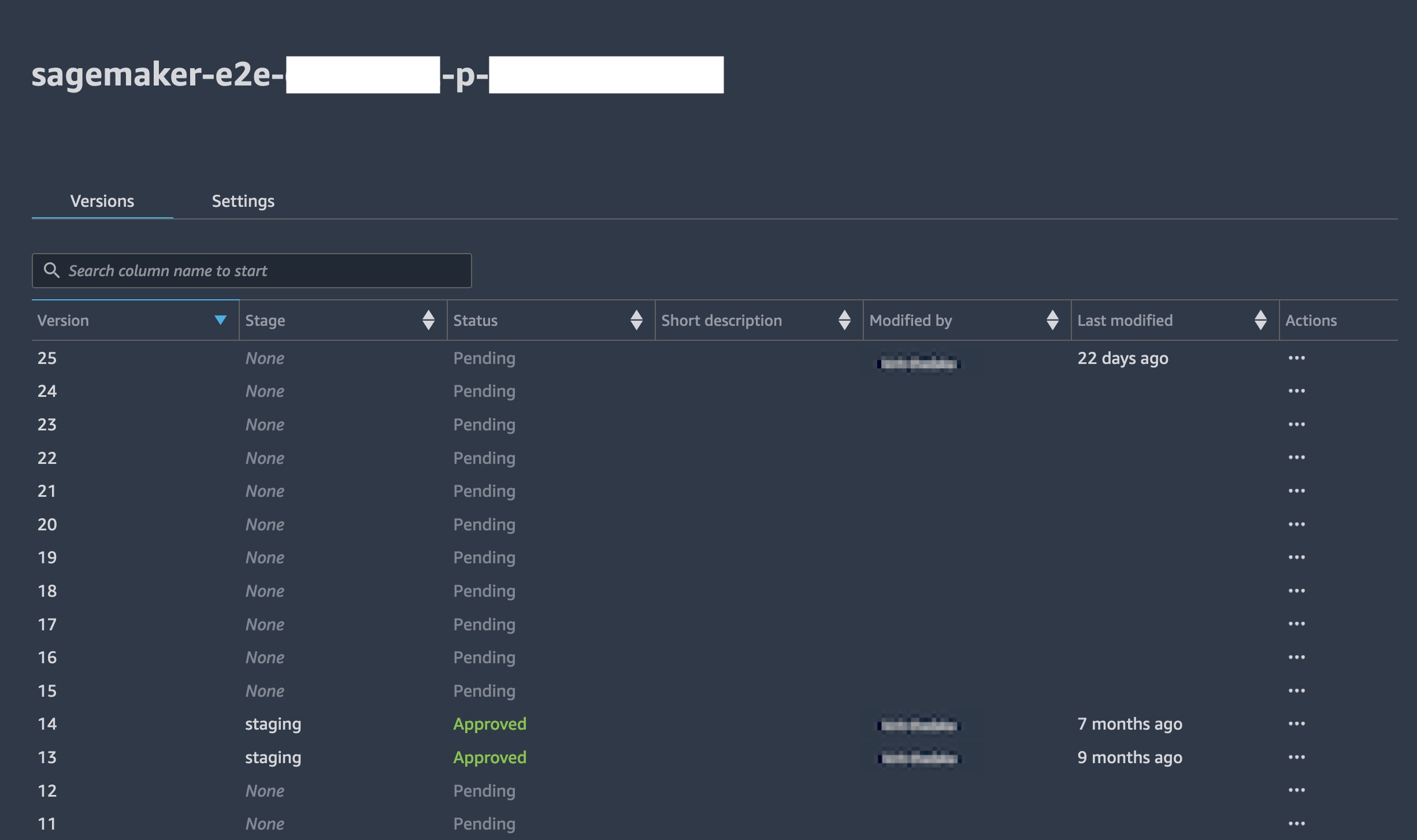This screenshot has width=1417, height=840.
Task: Open three-dot menu for version 17
Action: pos(1296,624)
